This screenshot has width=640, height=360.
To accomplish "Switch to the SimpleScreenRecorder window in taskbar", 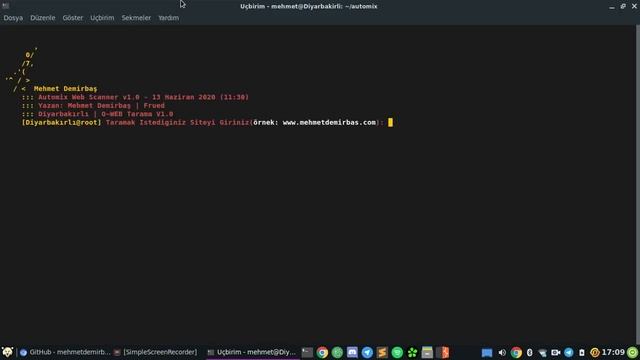I will [x=156, y=352].
